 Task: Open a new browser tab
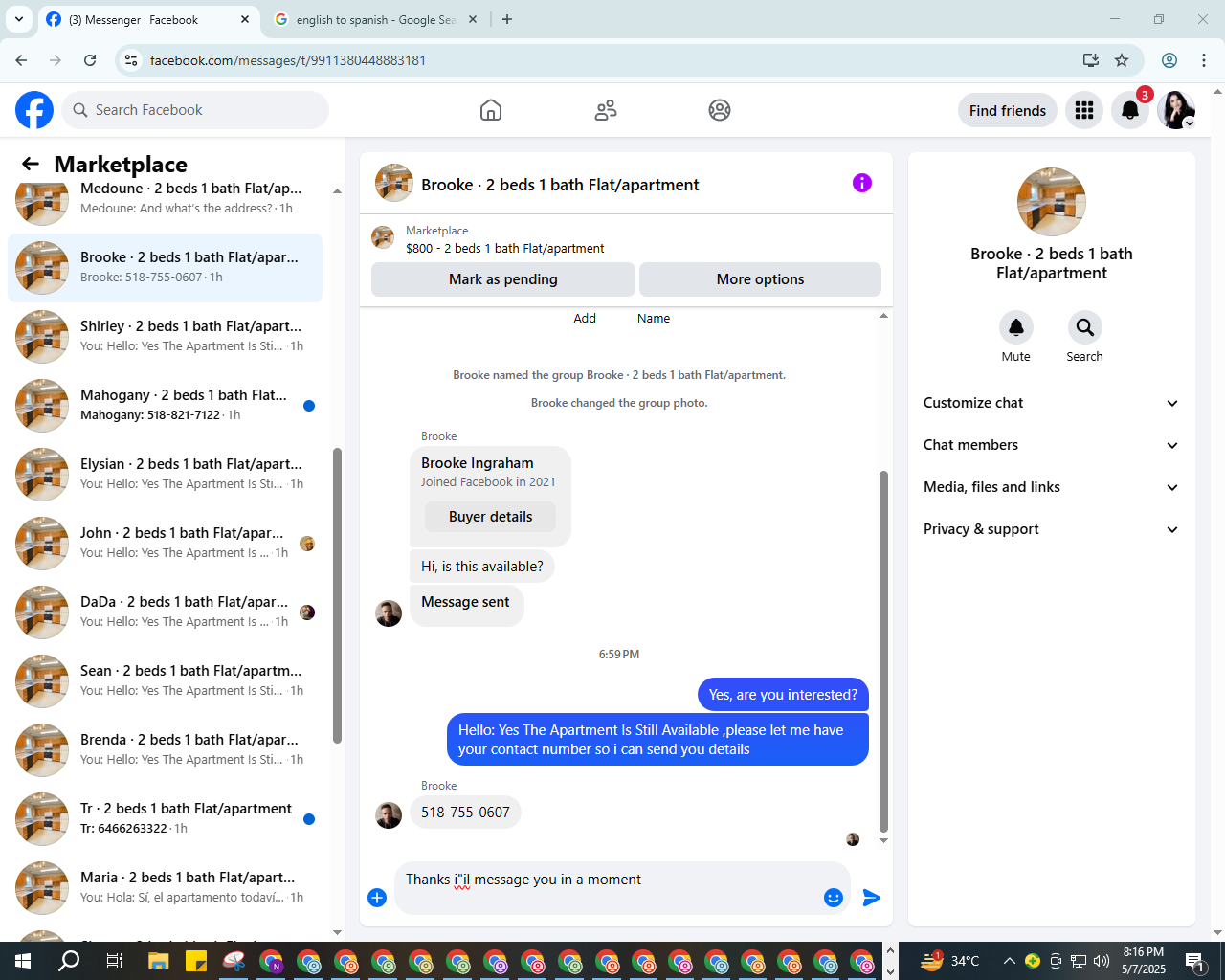pyautogui.click(x=507, y=19)
